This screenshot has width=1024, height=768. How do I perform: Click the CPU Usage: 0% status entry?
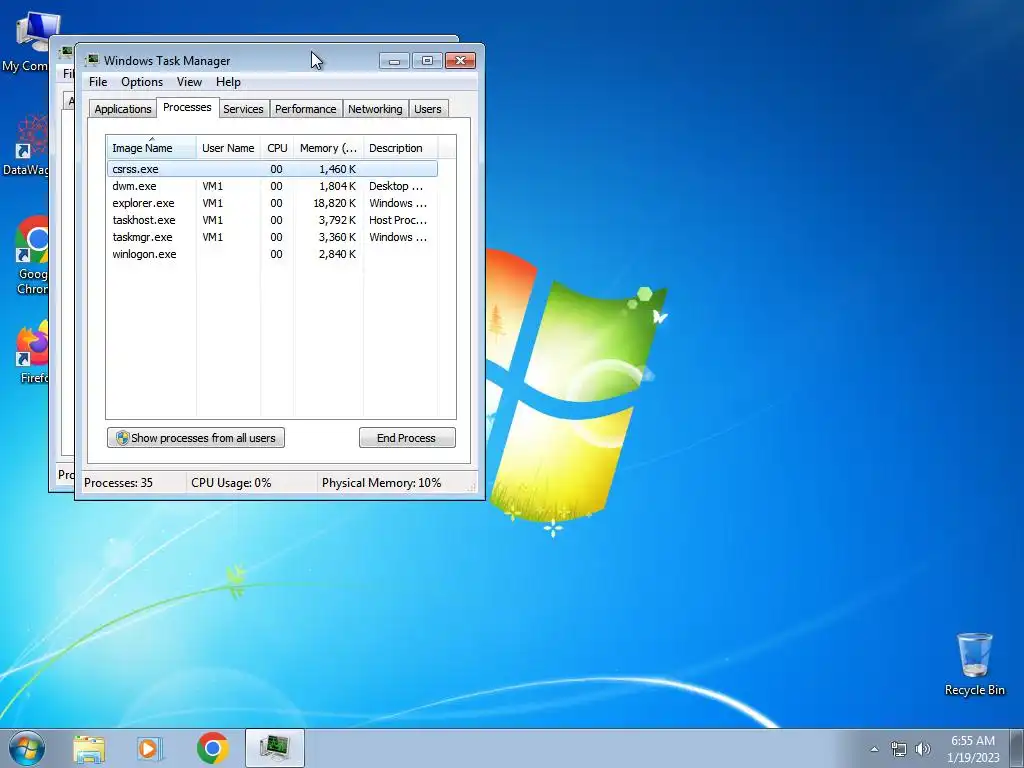pos(231,483)
